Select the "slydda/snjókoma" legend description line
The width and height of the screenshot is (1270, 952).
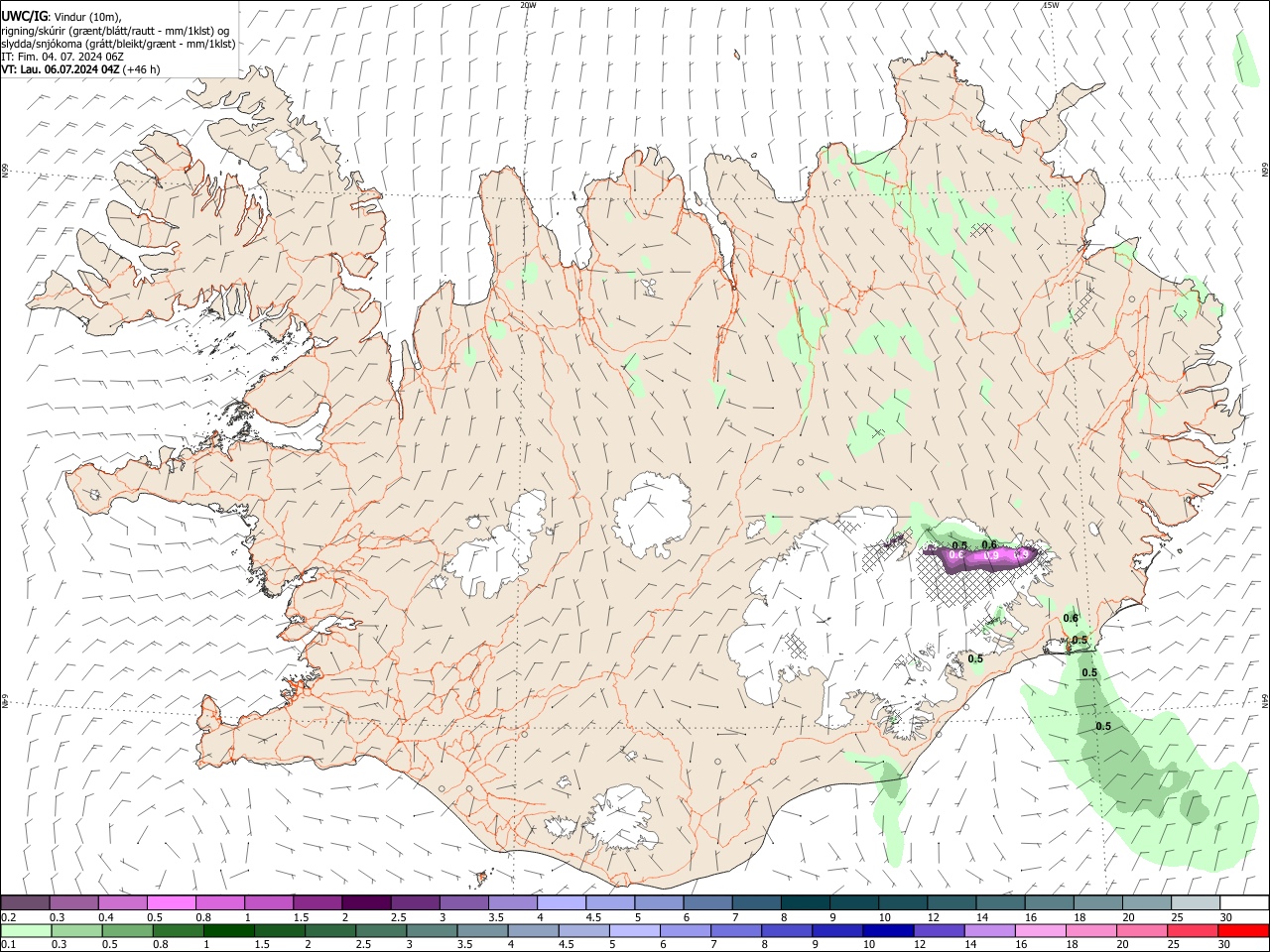pyautogui.click(x=118, y=44)
